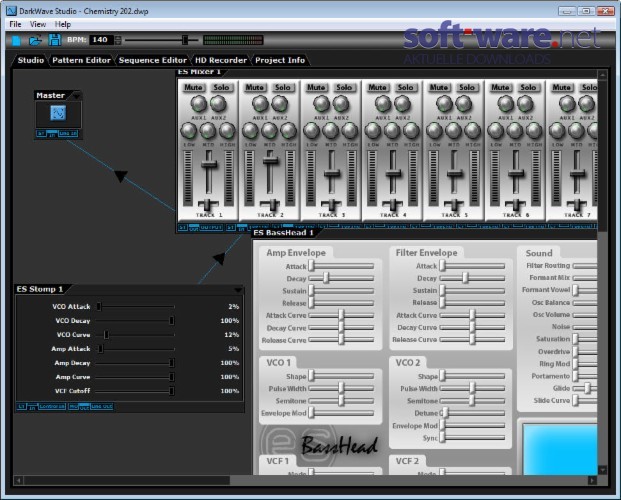Enable Solo on Track 6
This screenshot has width=621, height=500.
tap(528, 87)
